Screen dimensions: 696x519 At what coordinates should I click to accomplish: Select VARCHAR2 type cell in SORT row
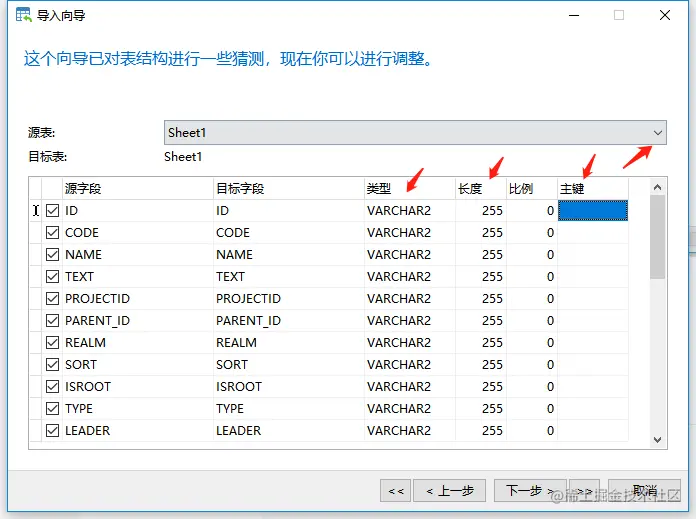[410, 364]
